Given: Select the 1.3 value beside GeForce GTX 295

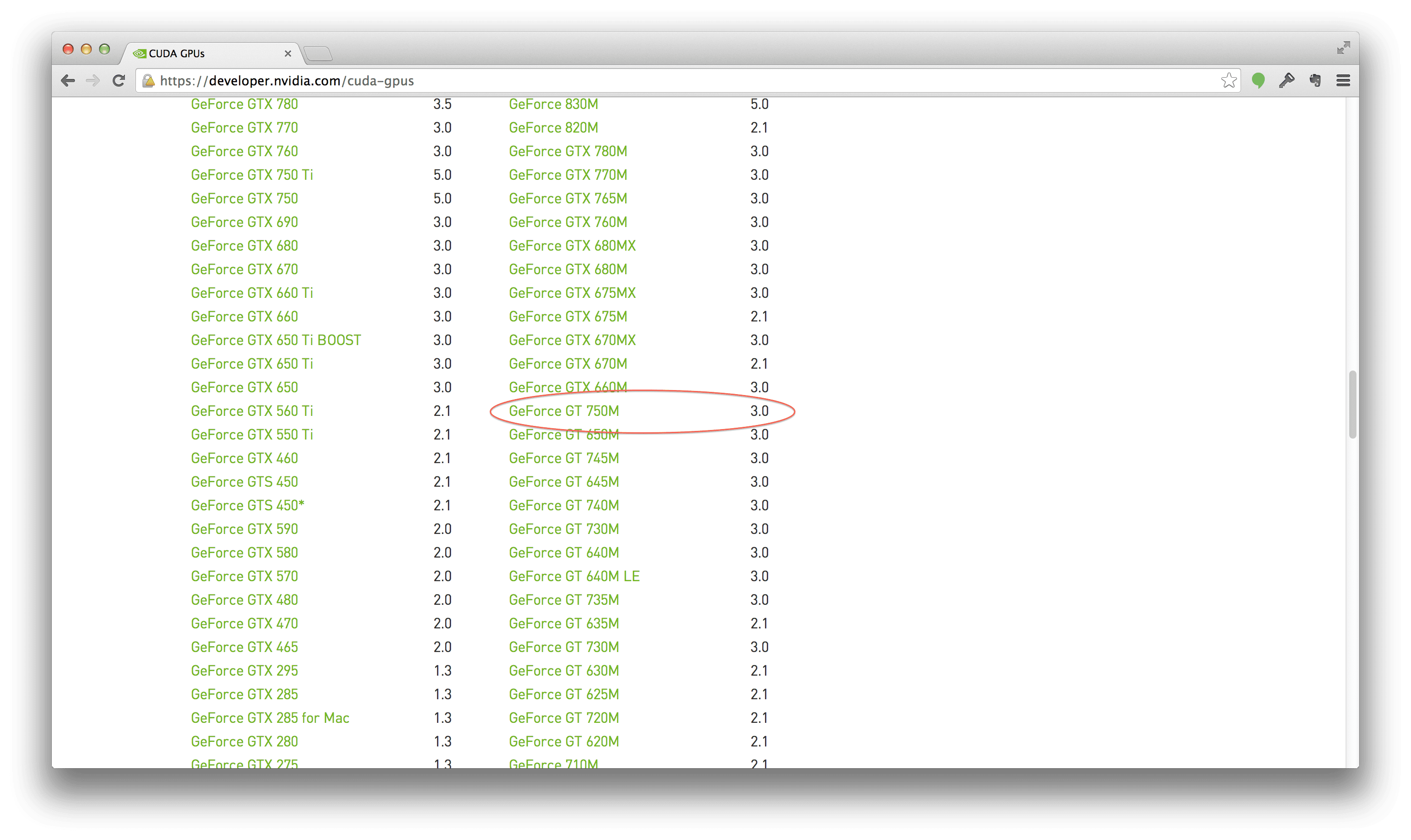Looking at the screenshot, I should pyautogui.click(x=442, y=670).
